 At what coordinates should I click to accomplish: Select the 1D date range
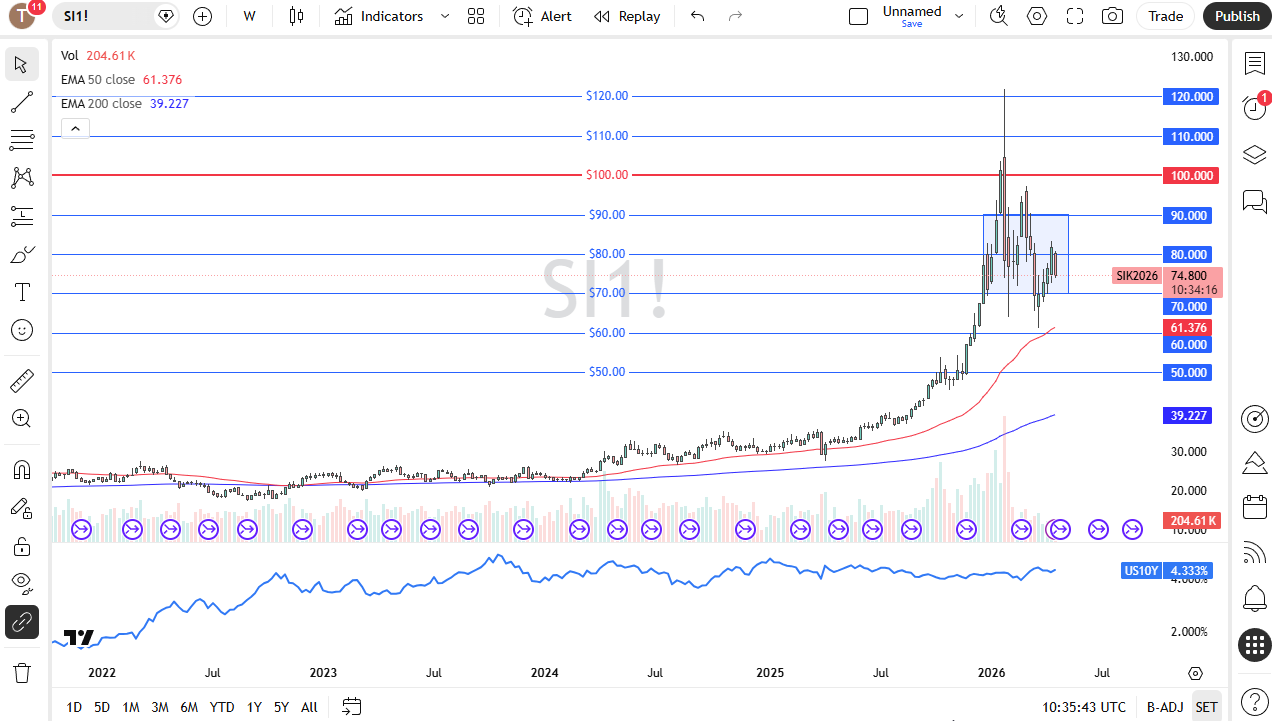74,707
